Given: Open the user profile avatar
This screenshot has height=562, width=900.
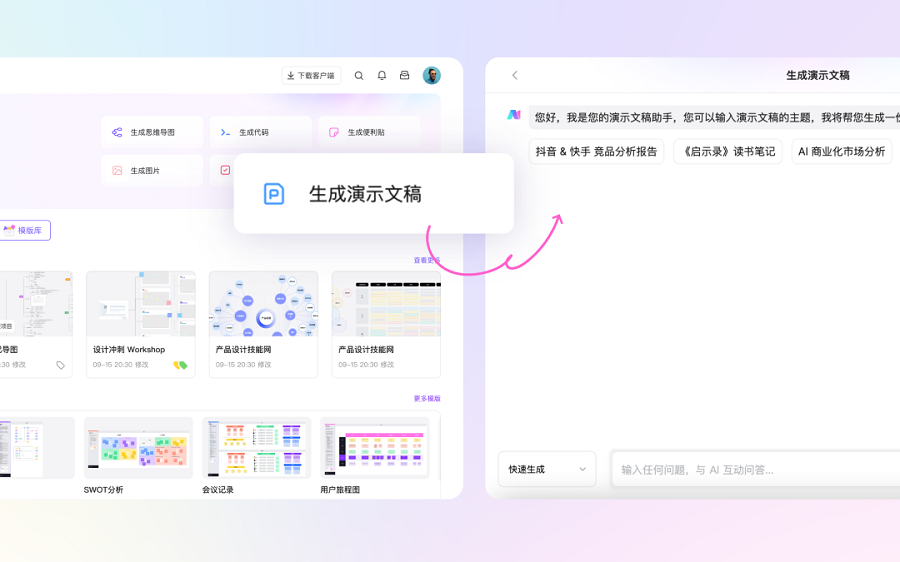Looking at the screenshot, I should point(431,76).
